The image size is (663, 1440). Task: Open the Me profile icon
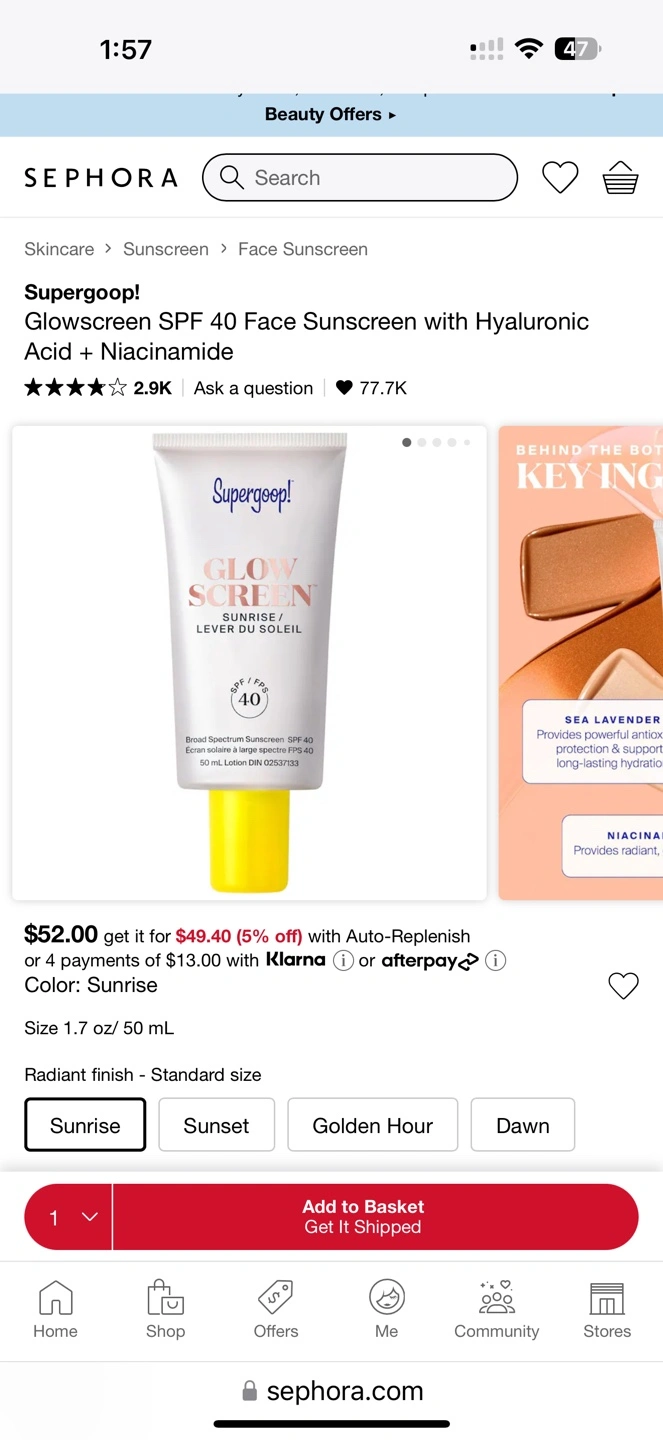pyautogui.click(x=387, y=1297)
